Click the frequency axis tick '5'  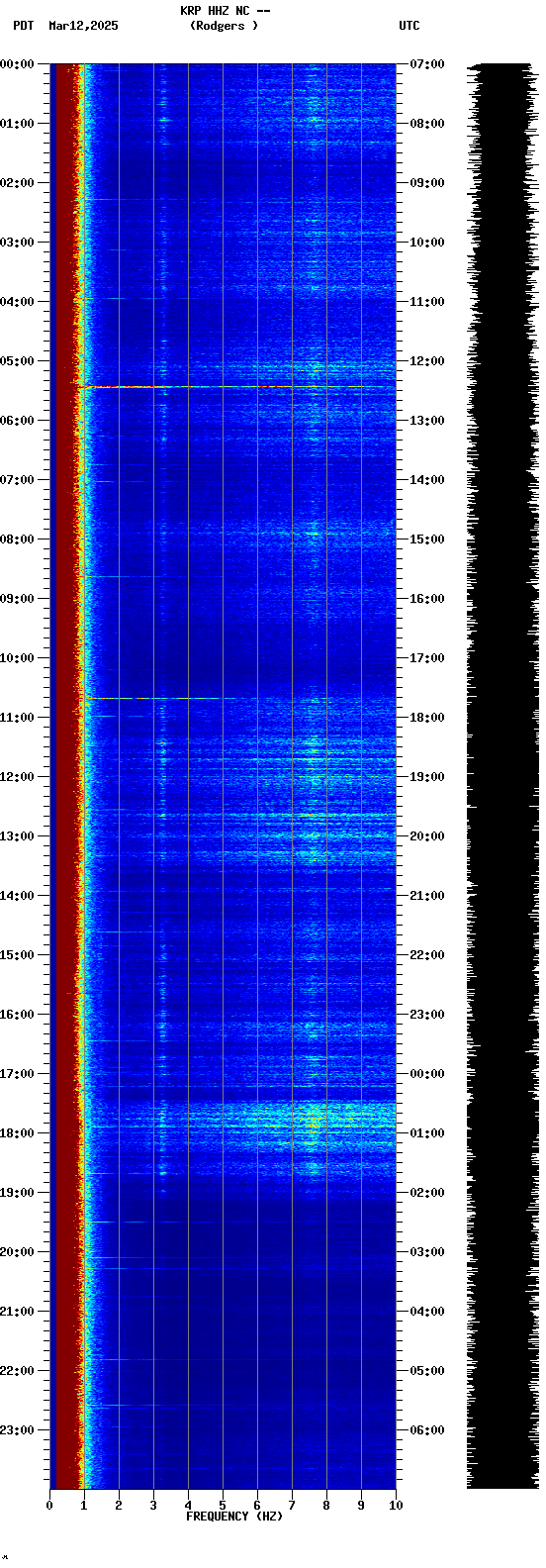pyautogui.click(x=223, y=1506)
